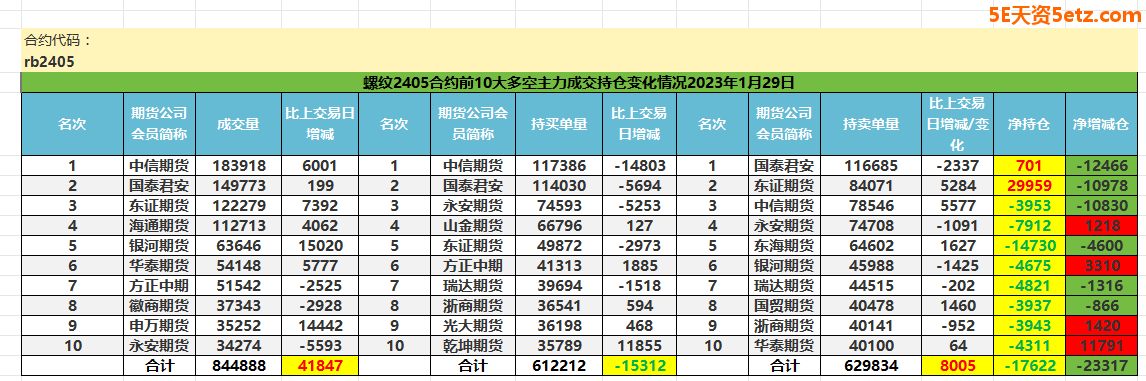The width and height of the screenshot is (1146, 381).
Task: Click the 银河期货 value 15020 cell
Action: pyautogui.click(x=318, y=245)
